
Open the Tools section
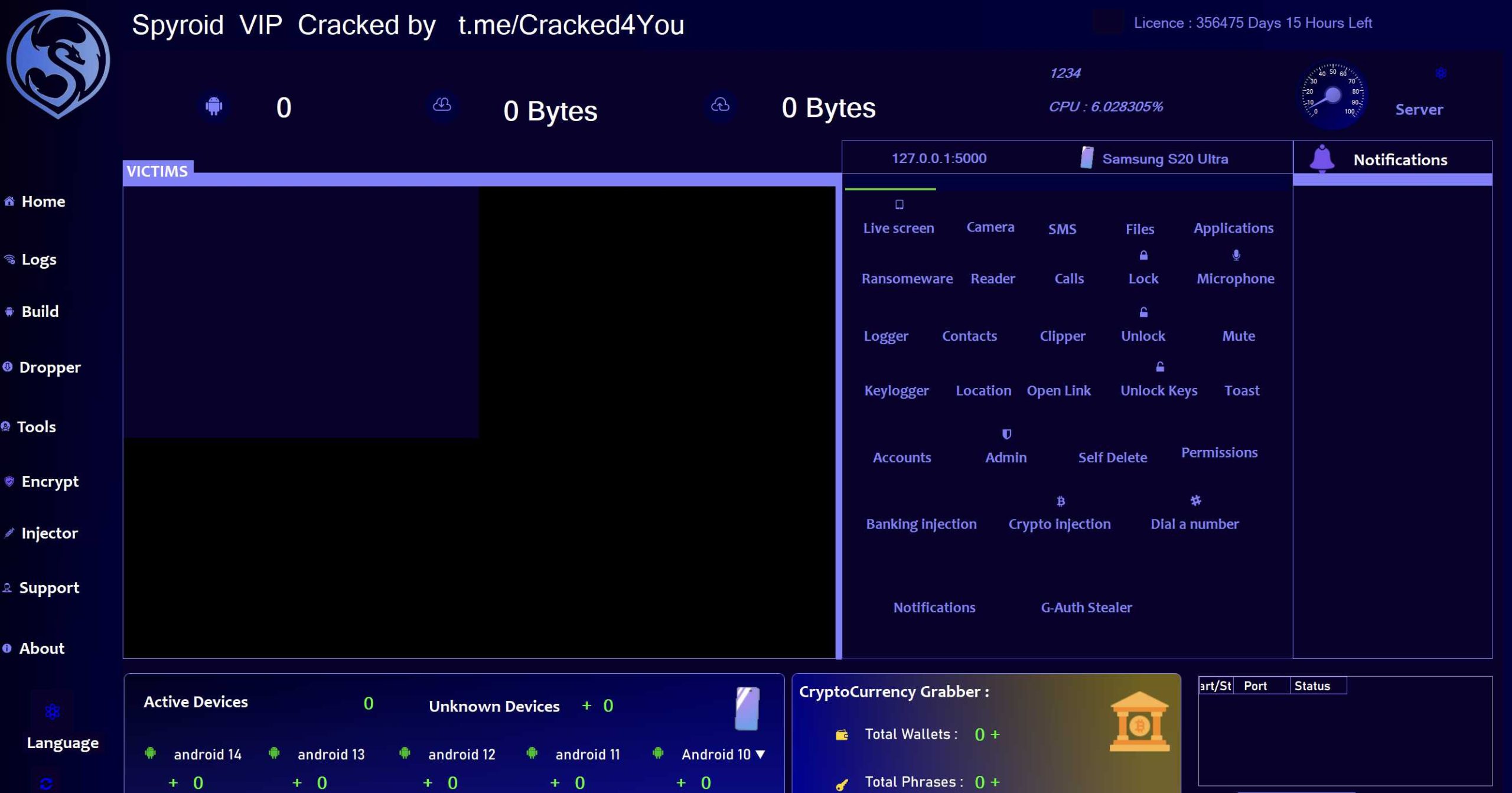pyautogui.click(x=36, y=426)
